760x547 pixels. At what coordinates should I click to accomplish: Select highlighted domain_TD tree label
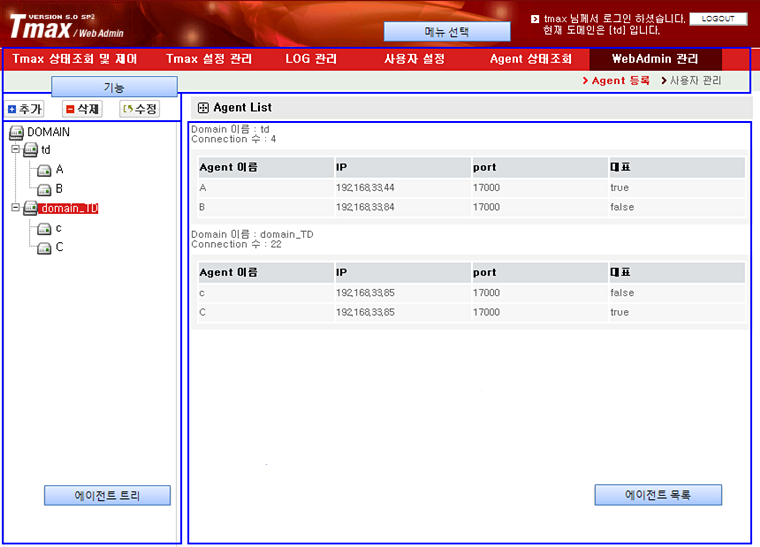69,208
